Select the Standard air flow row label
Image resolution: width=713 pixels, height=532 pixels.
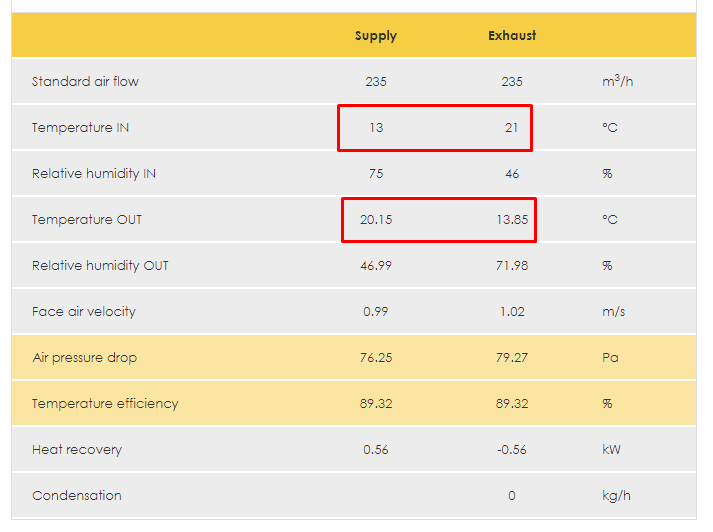tap(85, 82)
